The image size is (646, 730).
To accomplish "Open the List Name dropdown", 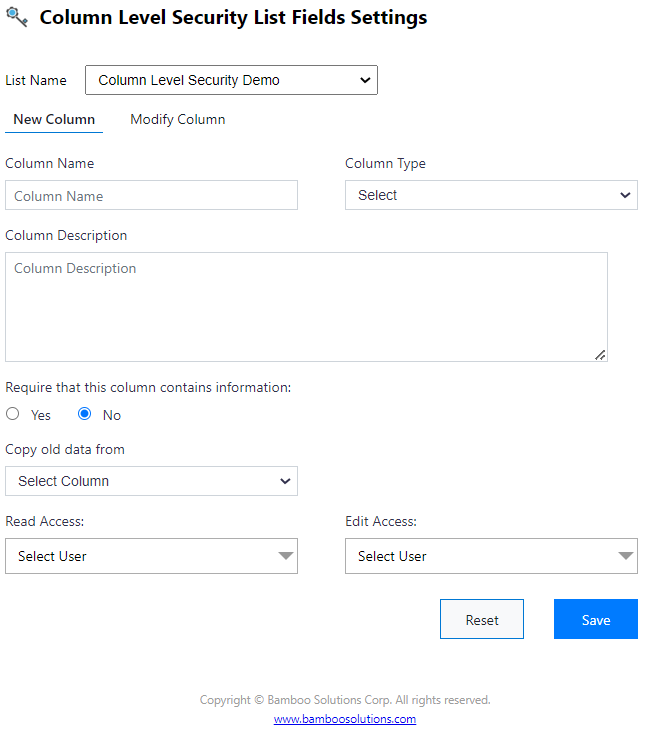I will click(x=231, y=80).
